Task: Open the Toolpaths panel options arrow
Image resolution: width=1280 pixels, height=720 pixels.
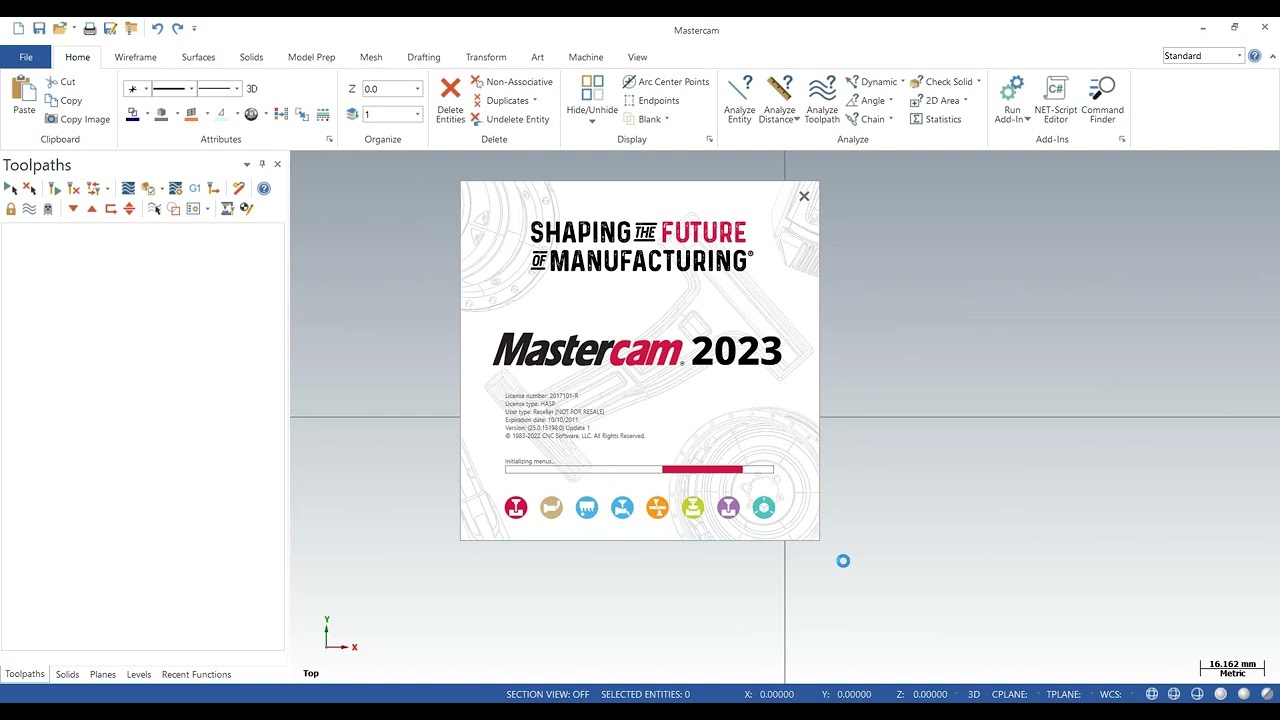Action: (x=247, y=164)
